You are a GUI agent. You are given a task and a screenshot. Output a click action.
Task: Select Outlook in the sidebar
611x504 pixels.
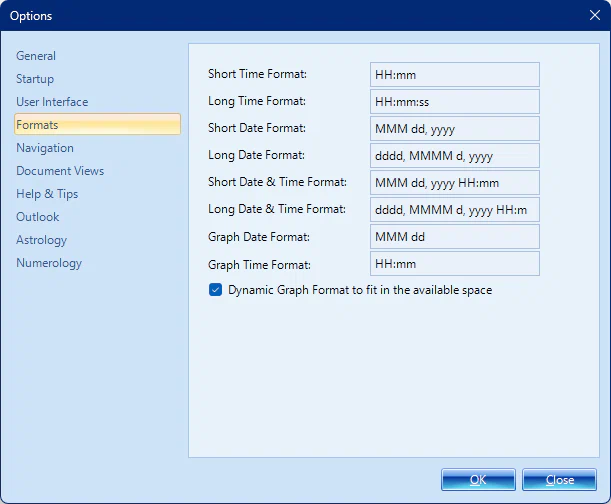point(38,217)
